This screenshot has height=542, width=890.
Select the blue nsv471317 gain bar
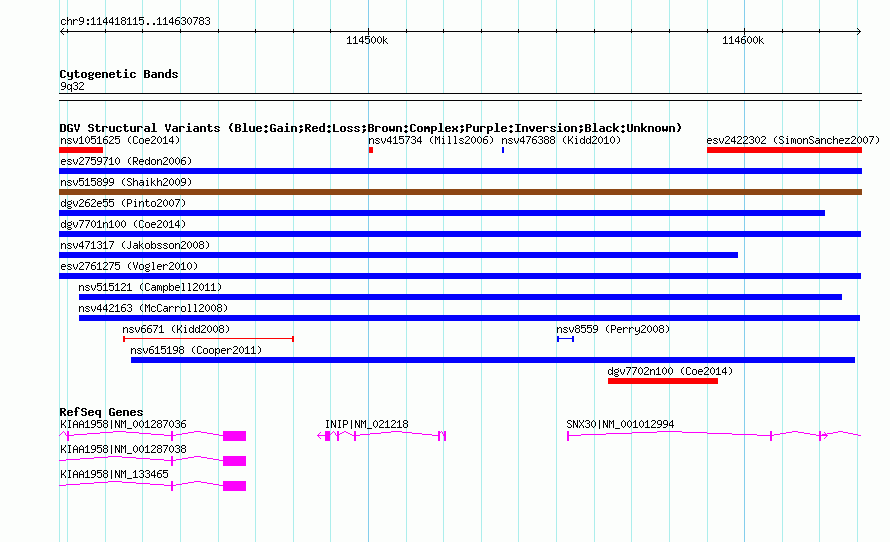pos(398,255)
